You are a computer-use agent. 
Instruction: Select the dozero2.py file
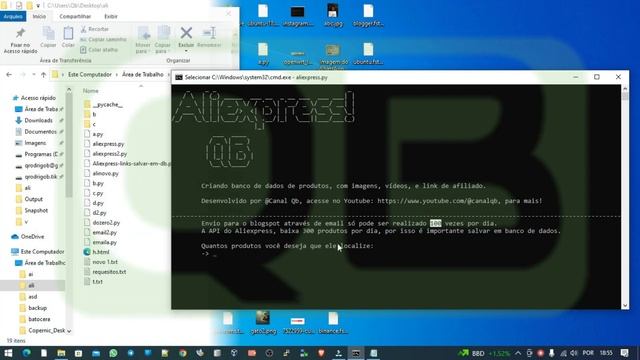click(106, 223)
